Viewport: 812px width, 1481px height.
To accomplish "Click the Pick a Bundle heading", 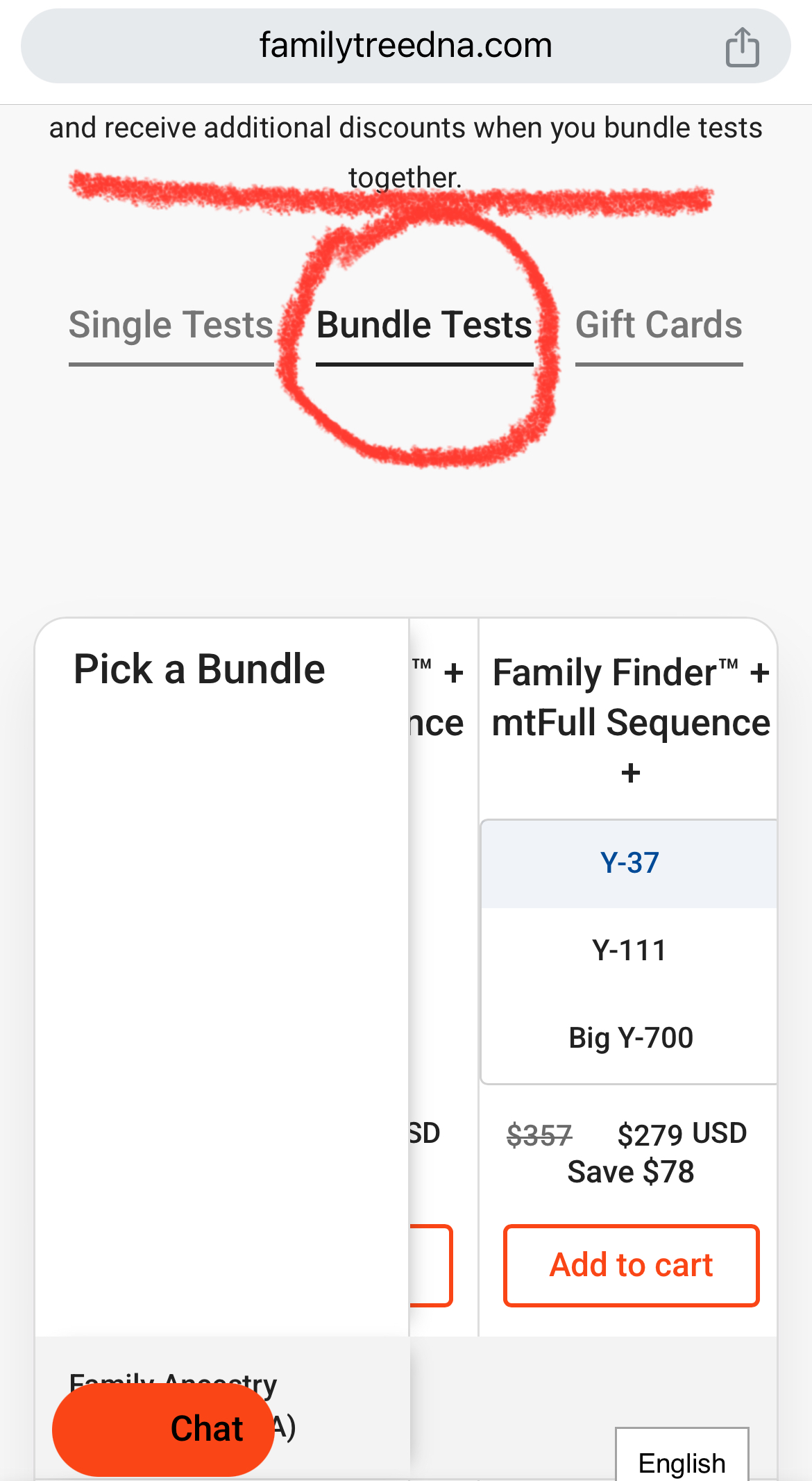I will pyautogui.click(x=199, y=669).
